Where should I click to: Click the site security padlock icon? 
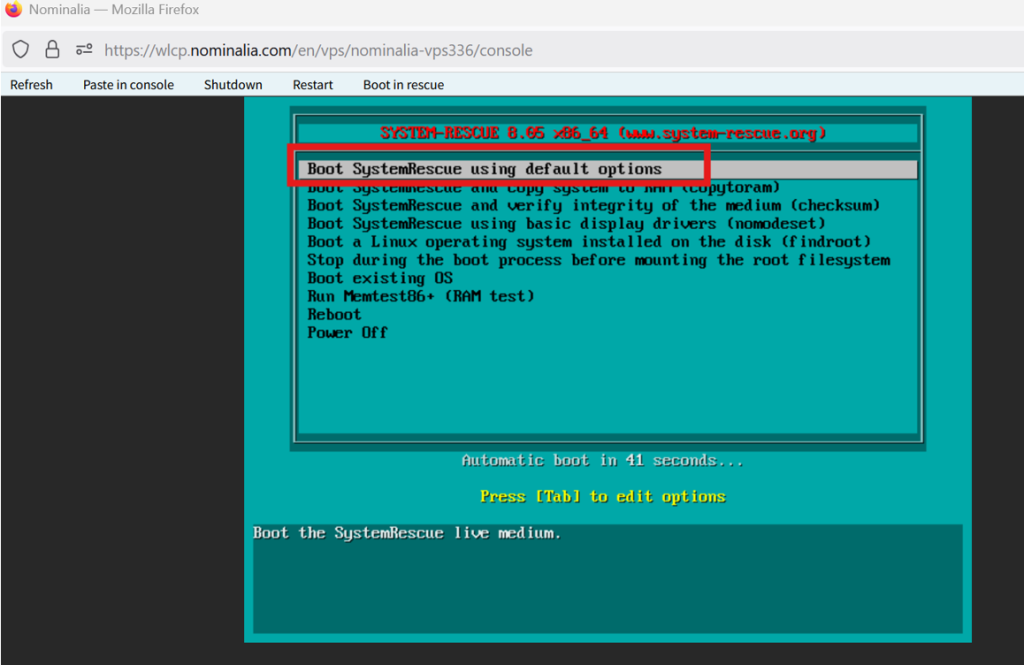pyautogui.click(x=52, y=50)
